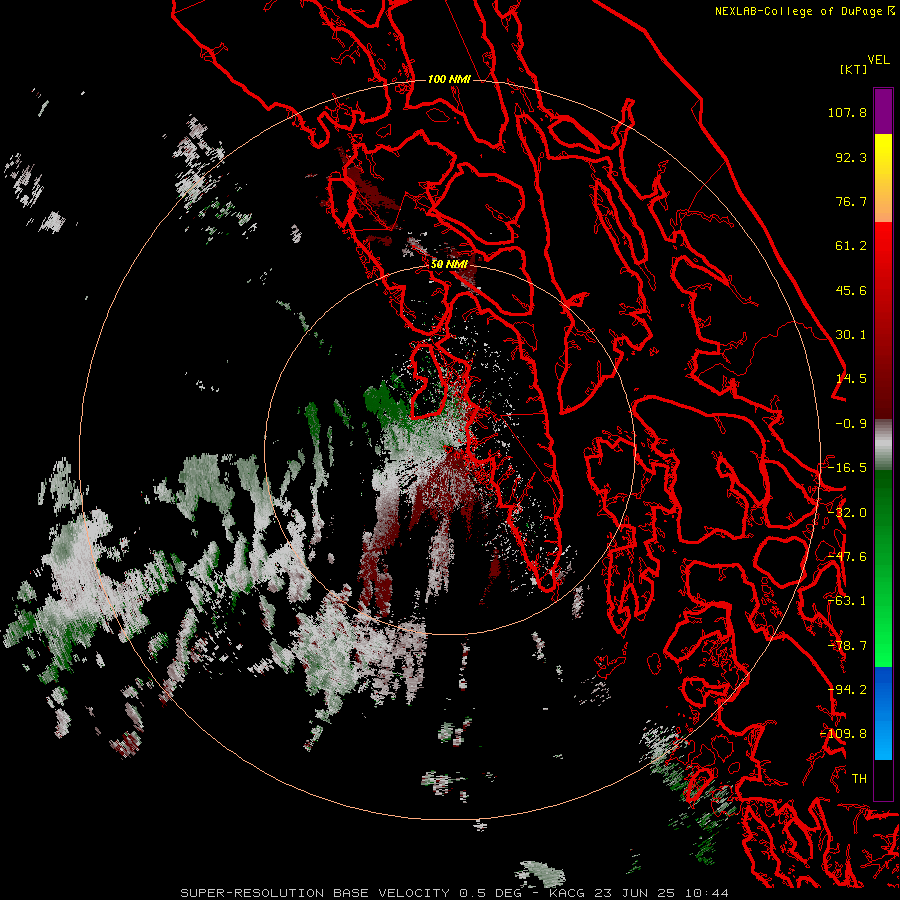Click the -47.6 value on the velocity scale
Viewport: 900px width, 900px height.
[x=847, y=557]
